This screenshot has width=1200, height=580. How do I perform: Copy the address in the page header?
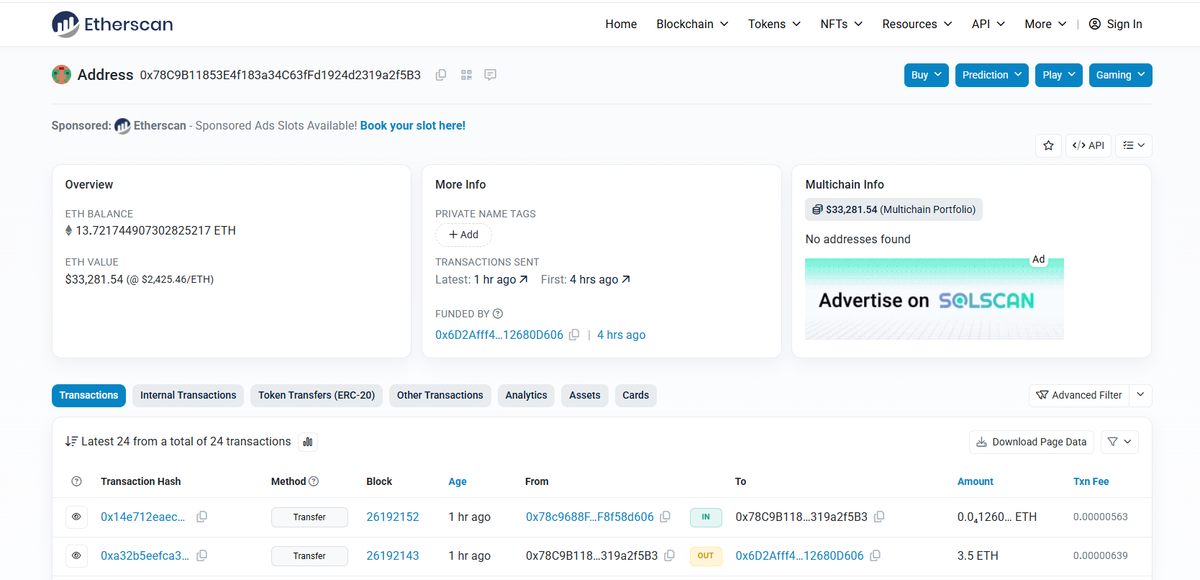pyautogui.click(x=441, y=75)
